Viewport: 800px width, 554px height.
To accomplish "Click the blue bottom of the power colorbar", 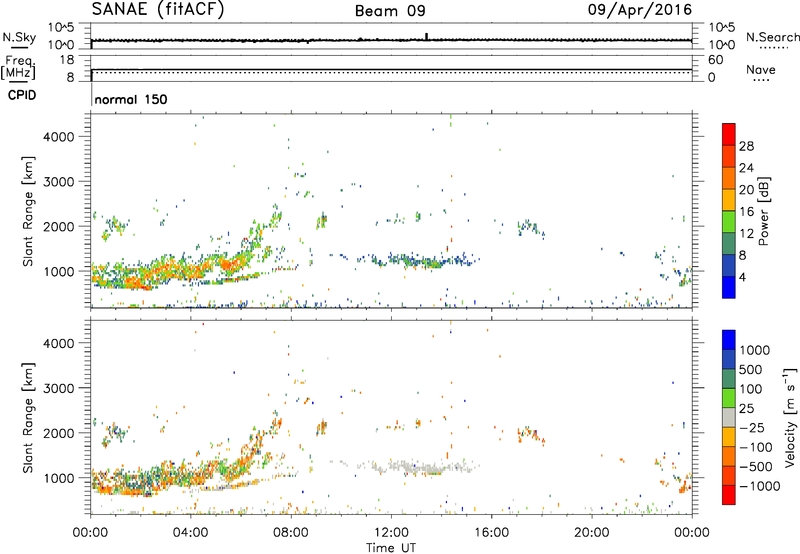I will 729,287.
